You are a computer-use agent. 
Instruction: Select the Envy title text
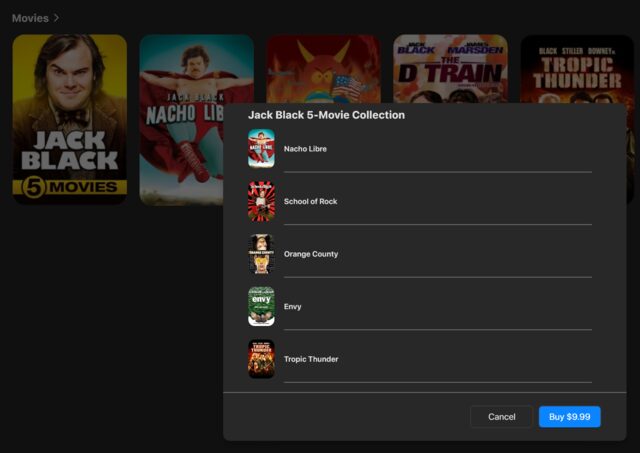292,307
